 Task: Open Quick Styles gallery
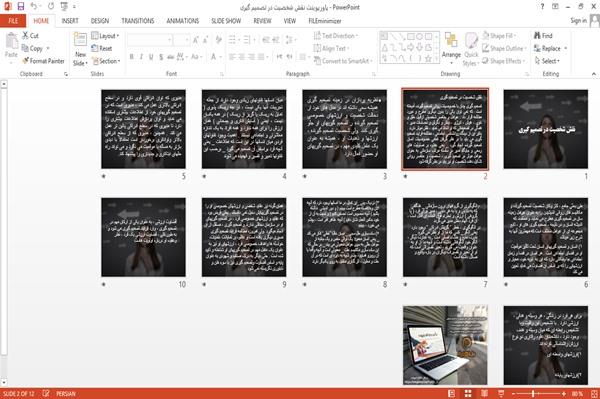click(471, 50)
